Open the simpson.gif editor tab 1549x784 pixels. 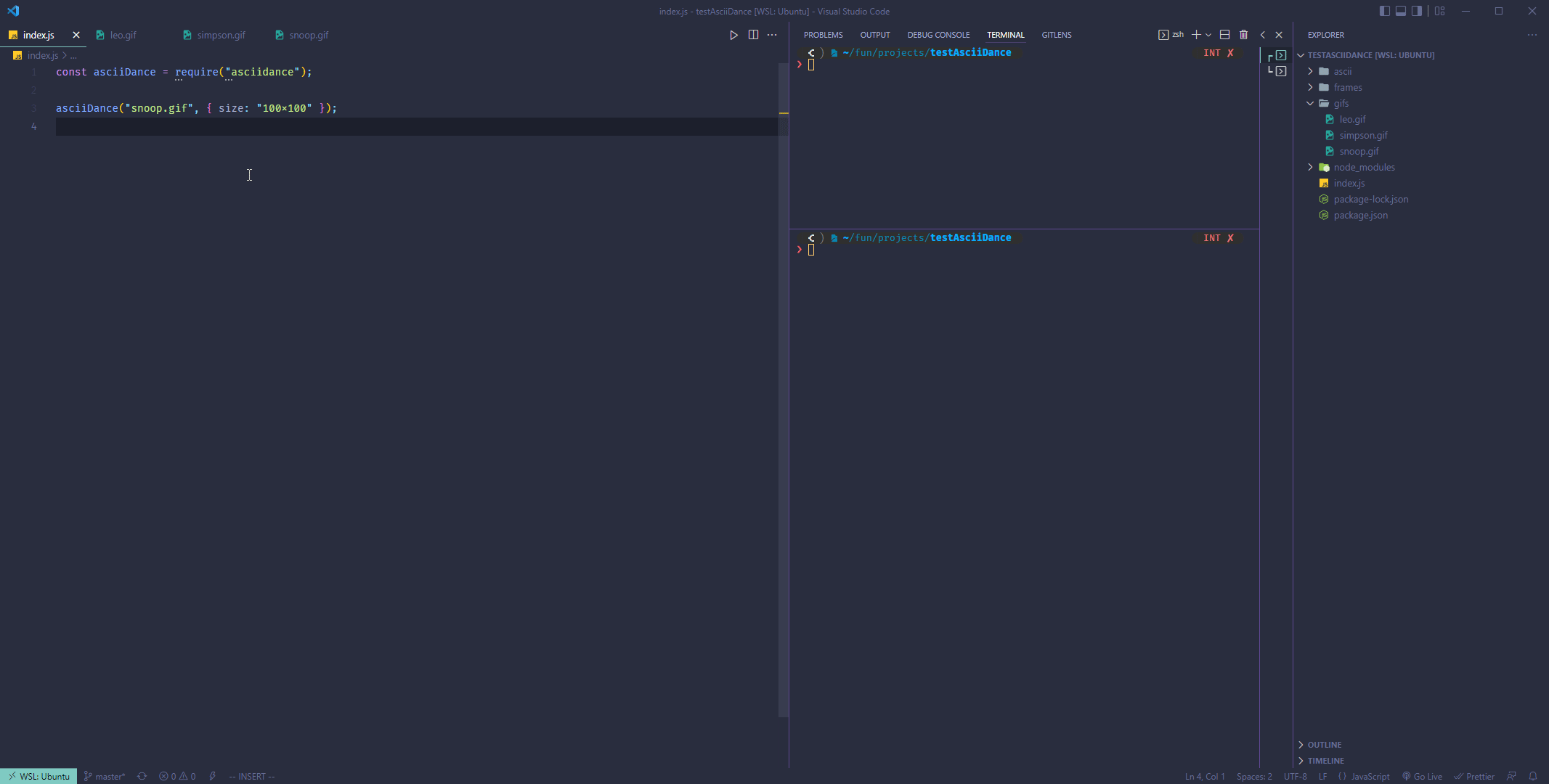pyautogui.click(x=221, y=35)
